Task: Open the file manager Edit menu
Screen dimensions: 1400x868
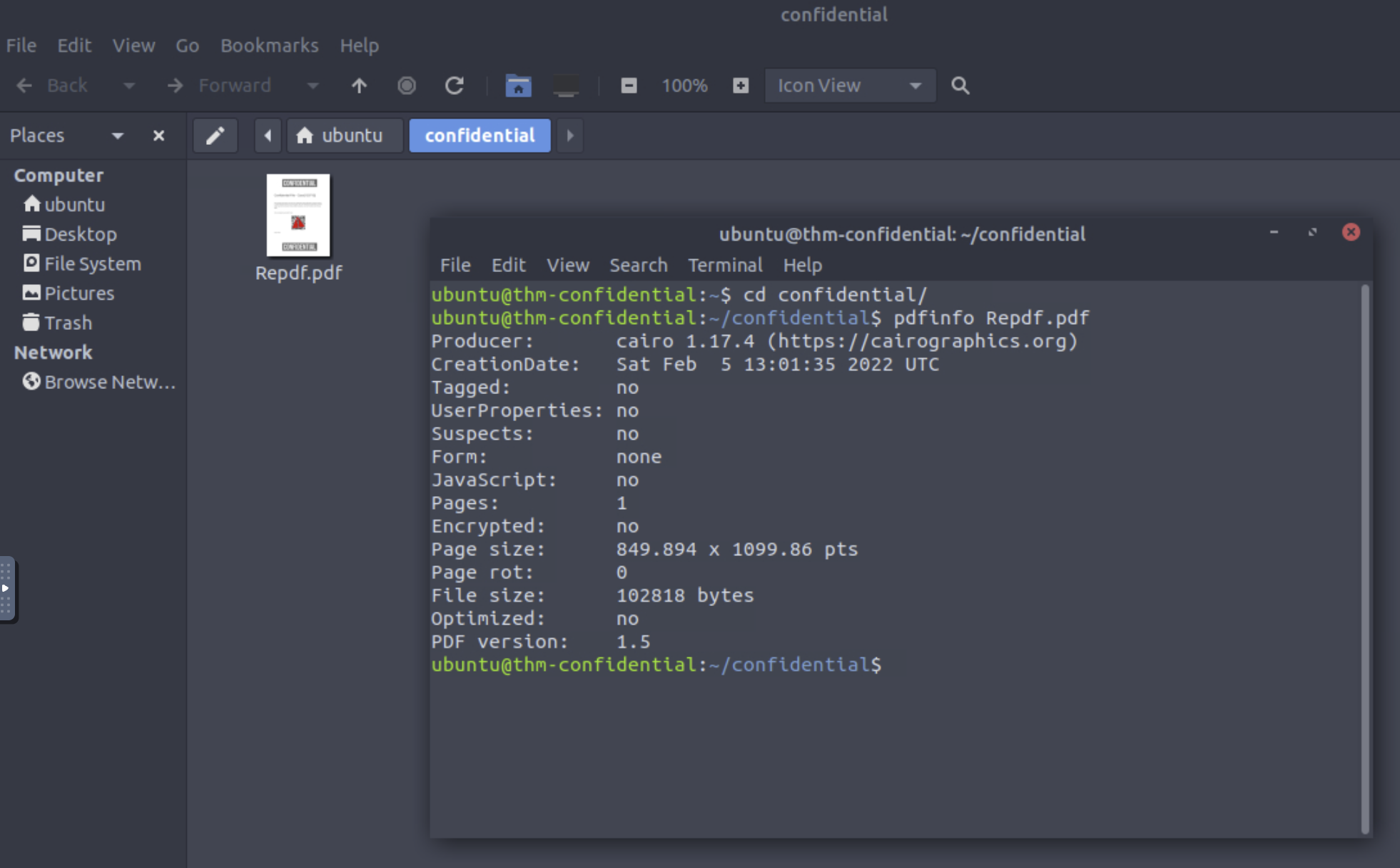Action: pyautogui.click(x=74, y=46)
